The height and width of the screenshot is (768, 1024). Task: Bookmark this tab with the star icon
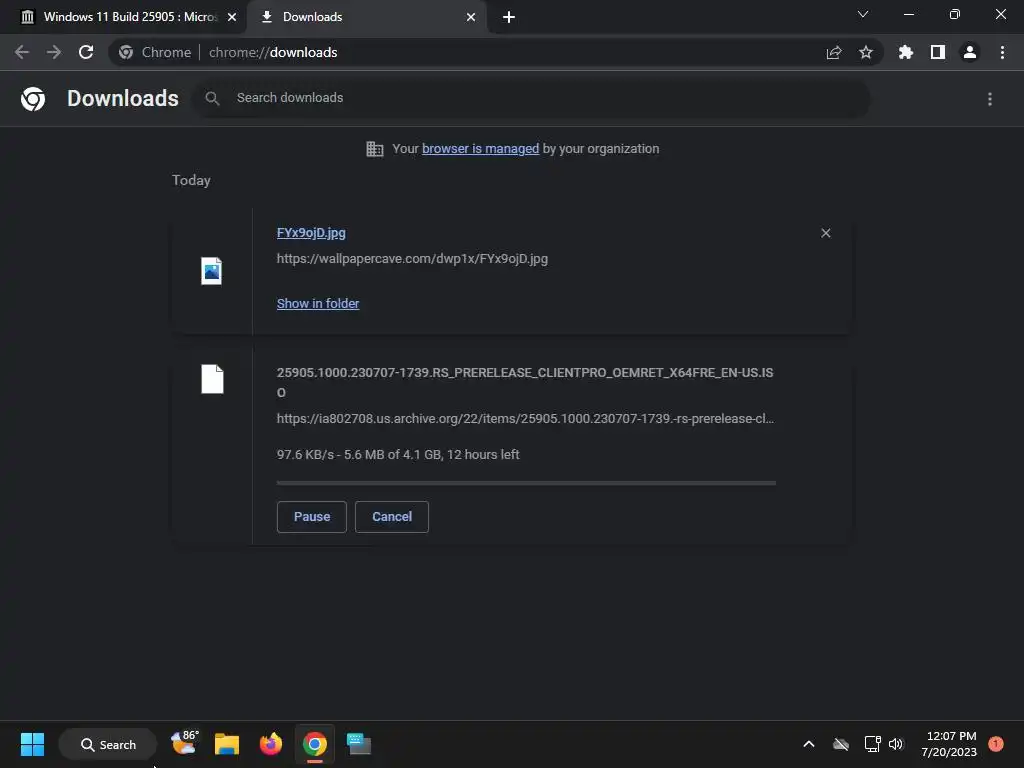(866, 52)
